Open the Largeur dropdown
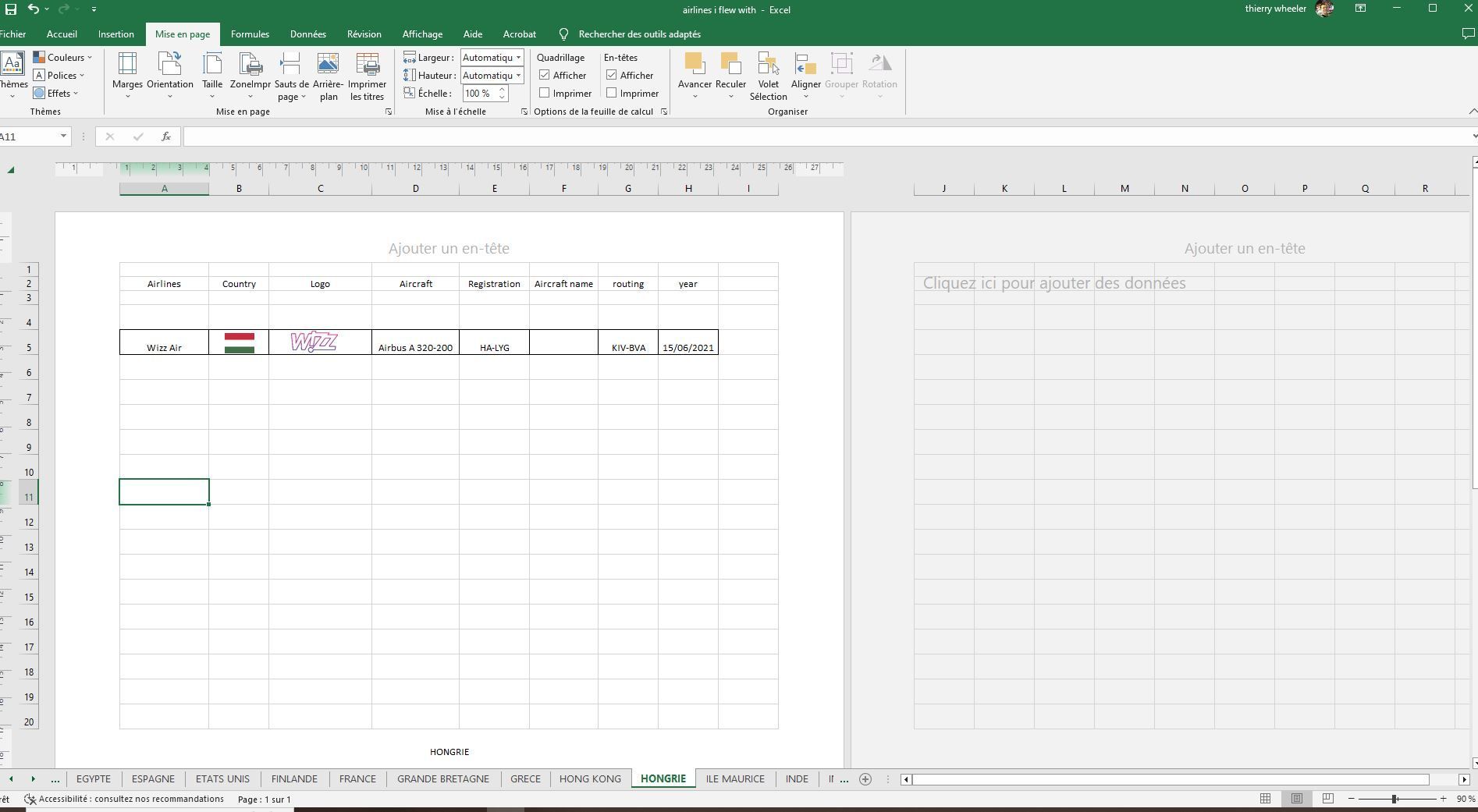The image size is (1478, 812). (x=518, y=57)
